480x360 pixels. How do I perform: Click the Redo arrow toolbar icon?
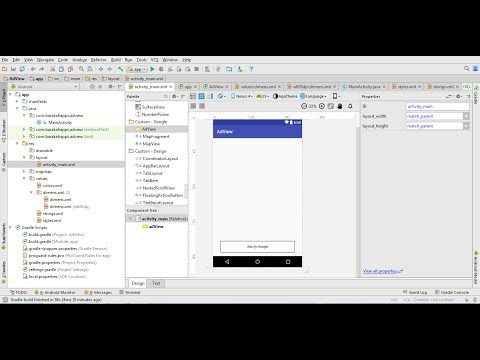click(x=42, y=69)
